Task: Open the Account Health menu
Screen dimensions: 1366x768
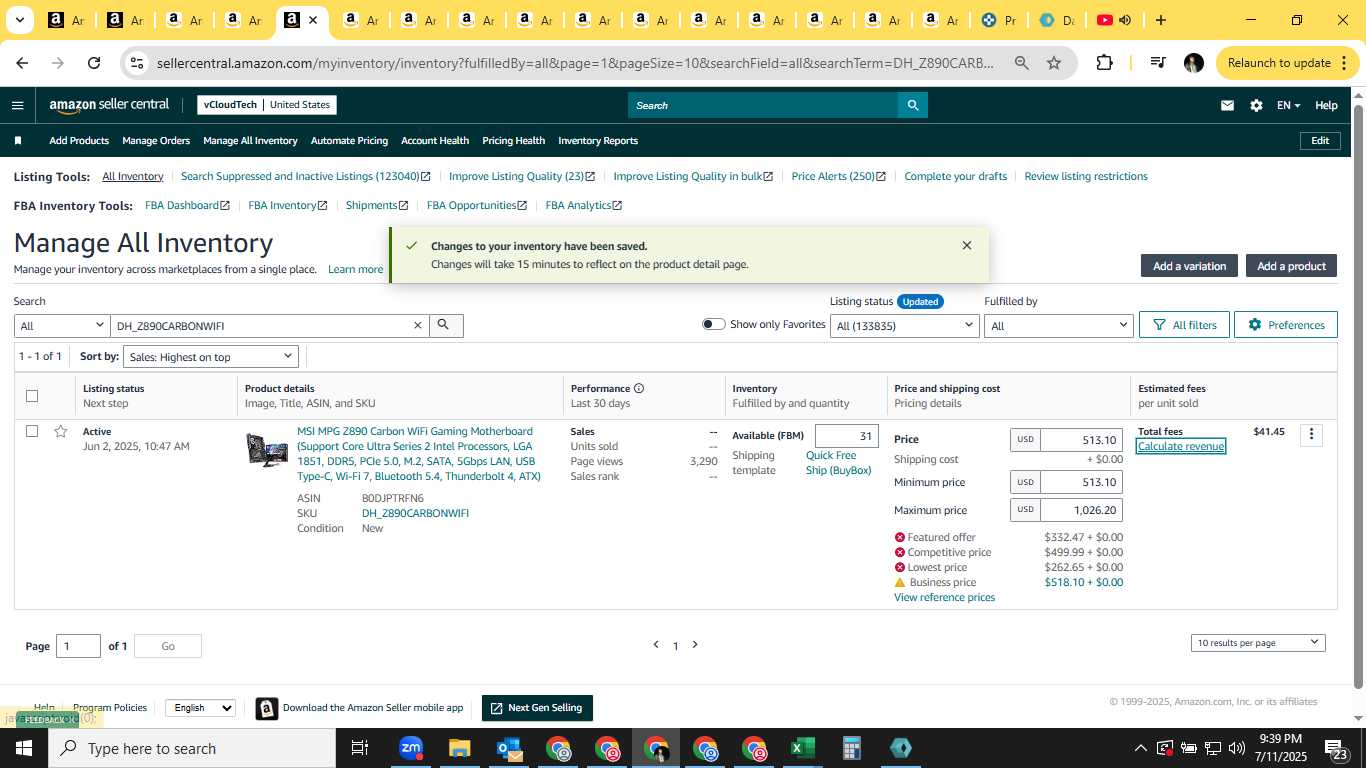Action: coord(435,141)
